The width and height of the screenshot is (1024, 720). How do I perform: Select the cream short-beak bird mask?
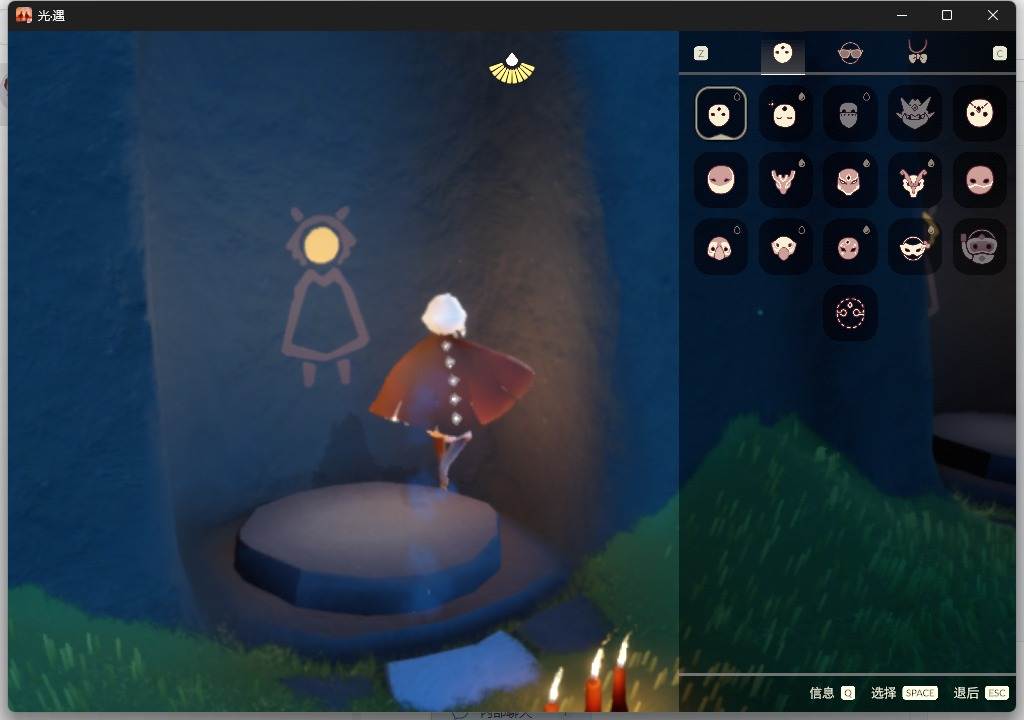point(785,247)
